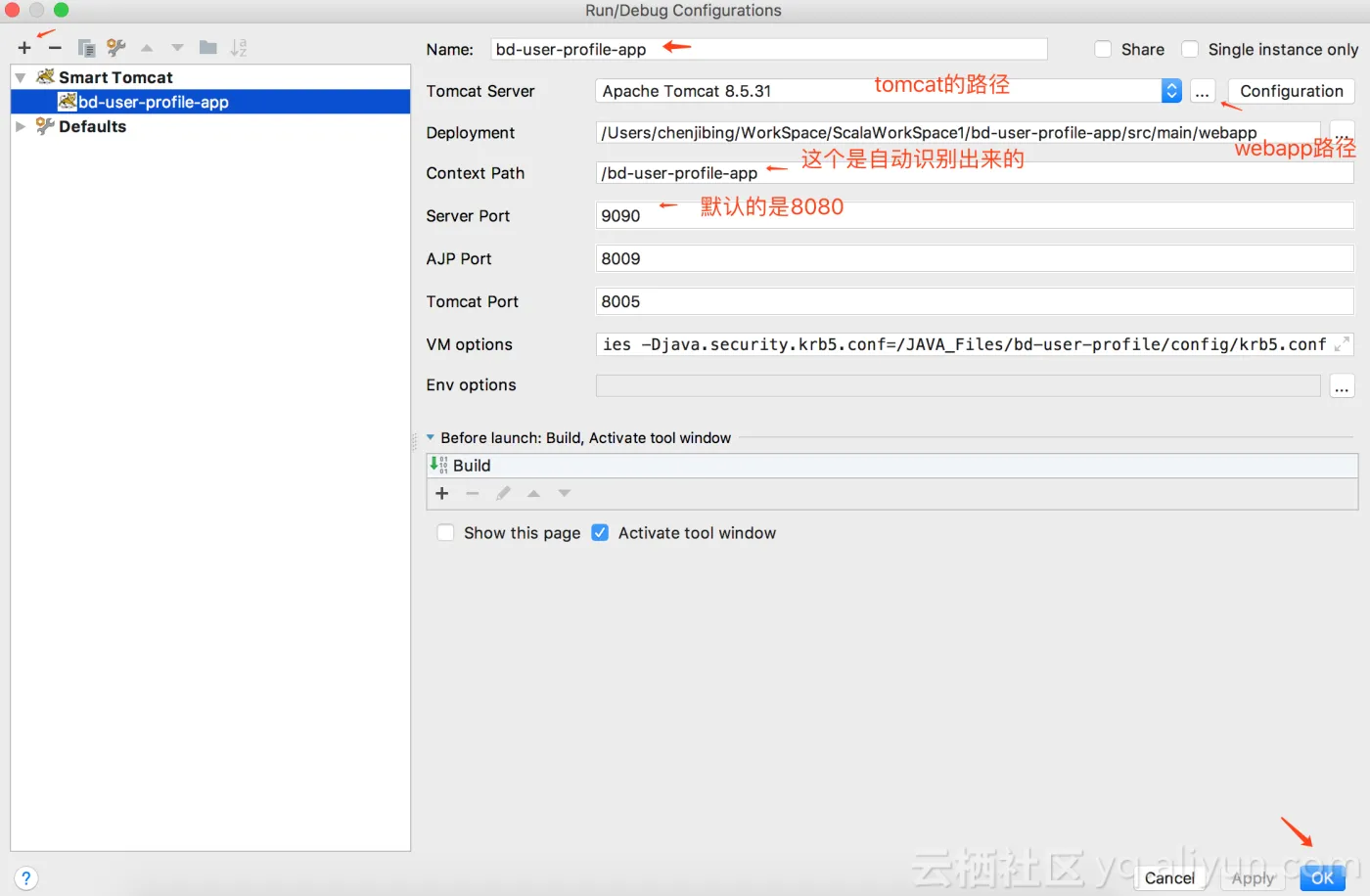Click the Server Port field 9090
Screen dimensions: 1370x896
click(x=975, y=215)
